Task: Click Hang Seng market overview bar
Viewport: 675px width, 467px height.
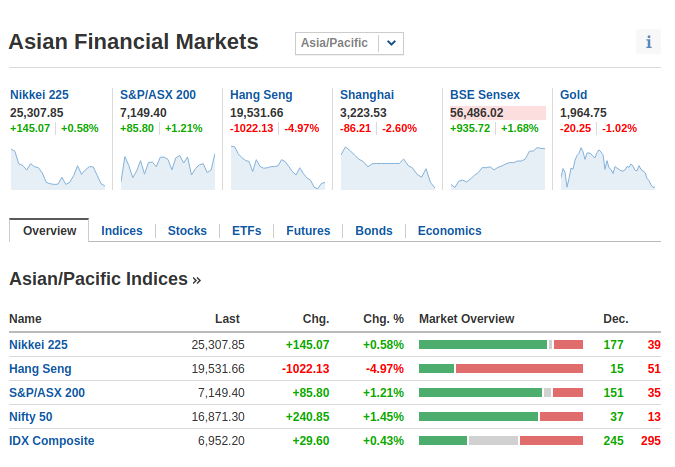Action: coord(501,369)
